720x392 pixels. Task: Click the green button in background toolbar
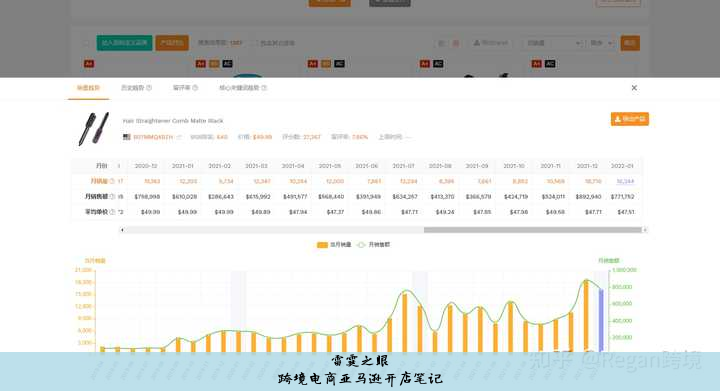(124, 43)
